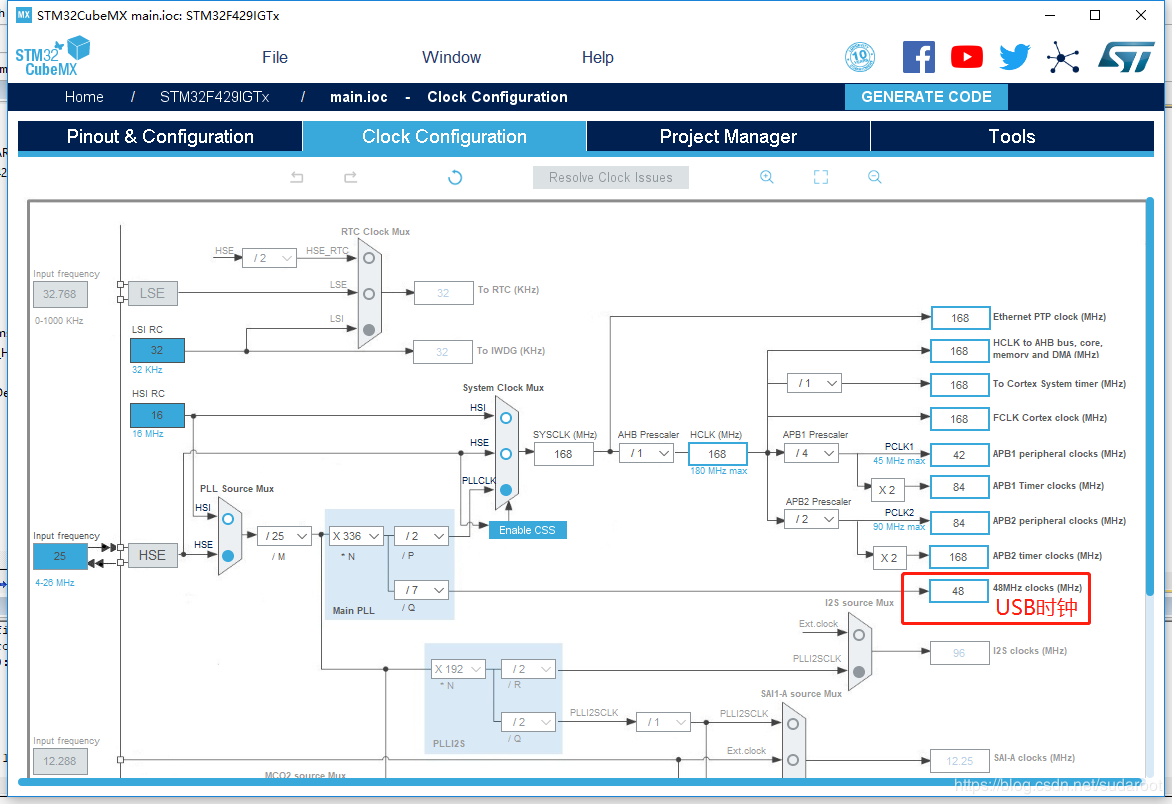This screenshot has height=804, width=1172.
Task: Open the PLLI2S /2 Q dropdown
Action: [x=529, y=722]
